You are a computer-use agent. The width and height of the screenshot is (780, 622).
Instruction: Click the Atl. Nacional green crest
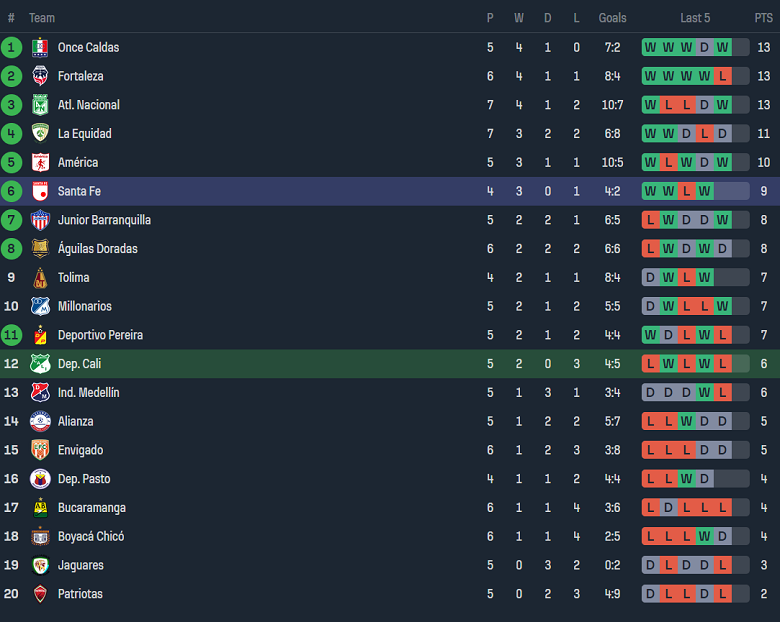pyautogui.click(x=40, y=105)
